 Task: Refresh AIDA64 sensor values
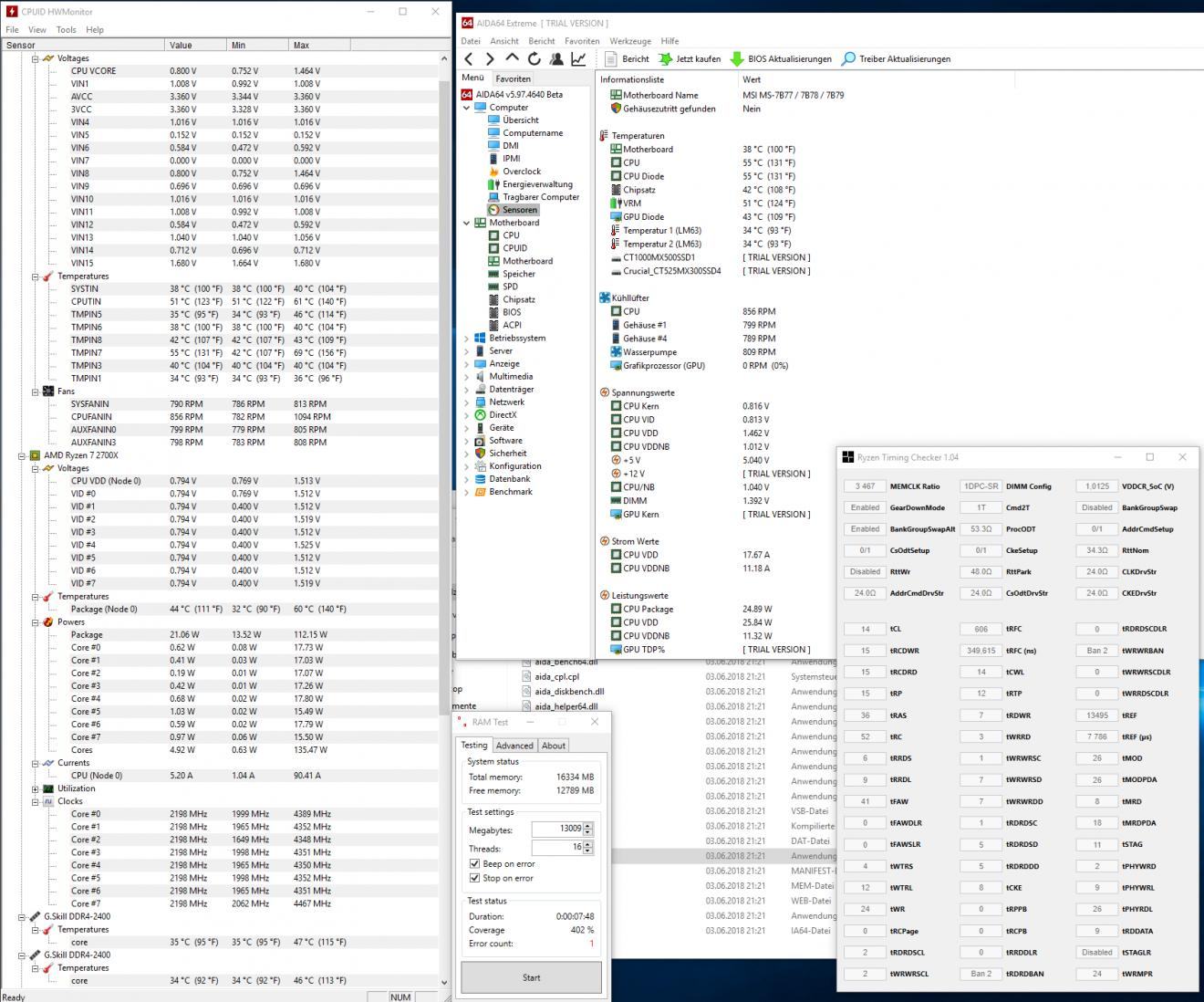[534, 59]
